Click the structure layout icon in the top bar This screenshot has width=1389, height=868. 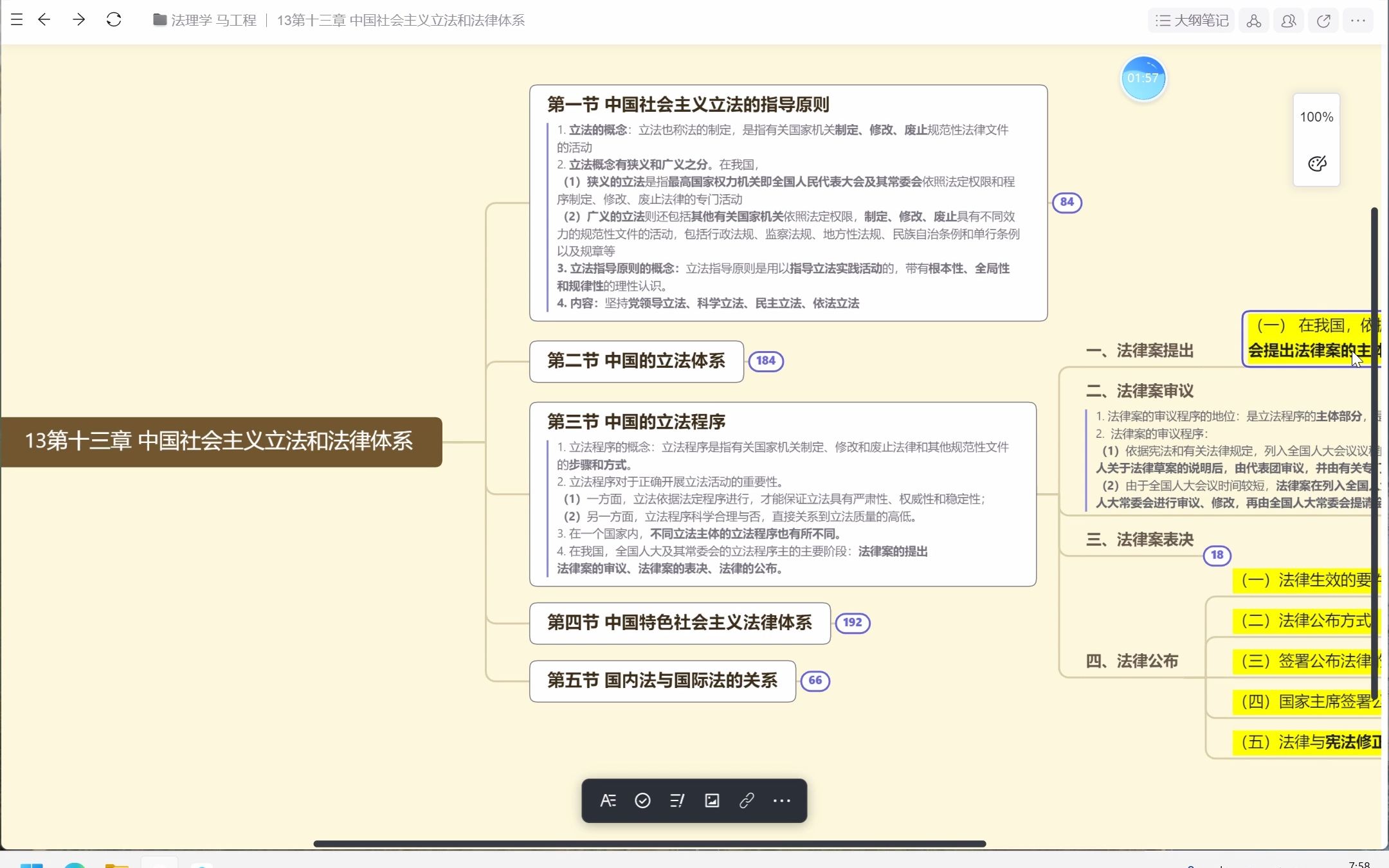coord(1254,21)
